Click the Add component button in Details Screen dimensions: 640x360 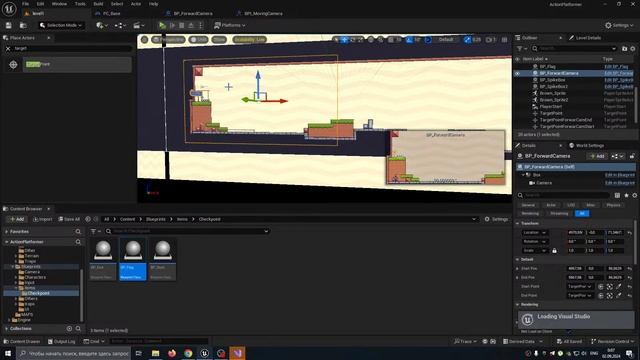(597, 156)
